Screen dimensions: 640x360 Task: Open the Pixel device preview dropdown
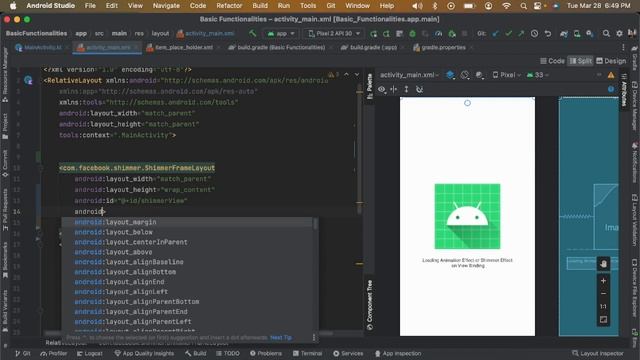tap(507, 75)
